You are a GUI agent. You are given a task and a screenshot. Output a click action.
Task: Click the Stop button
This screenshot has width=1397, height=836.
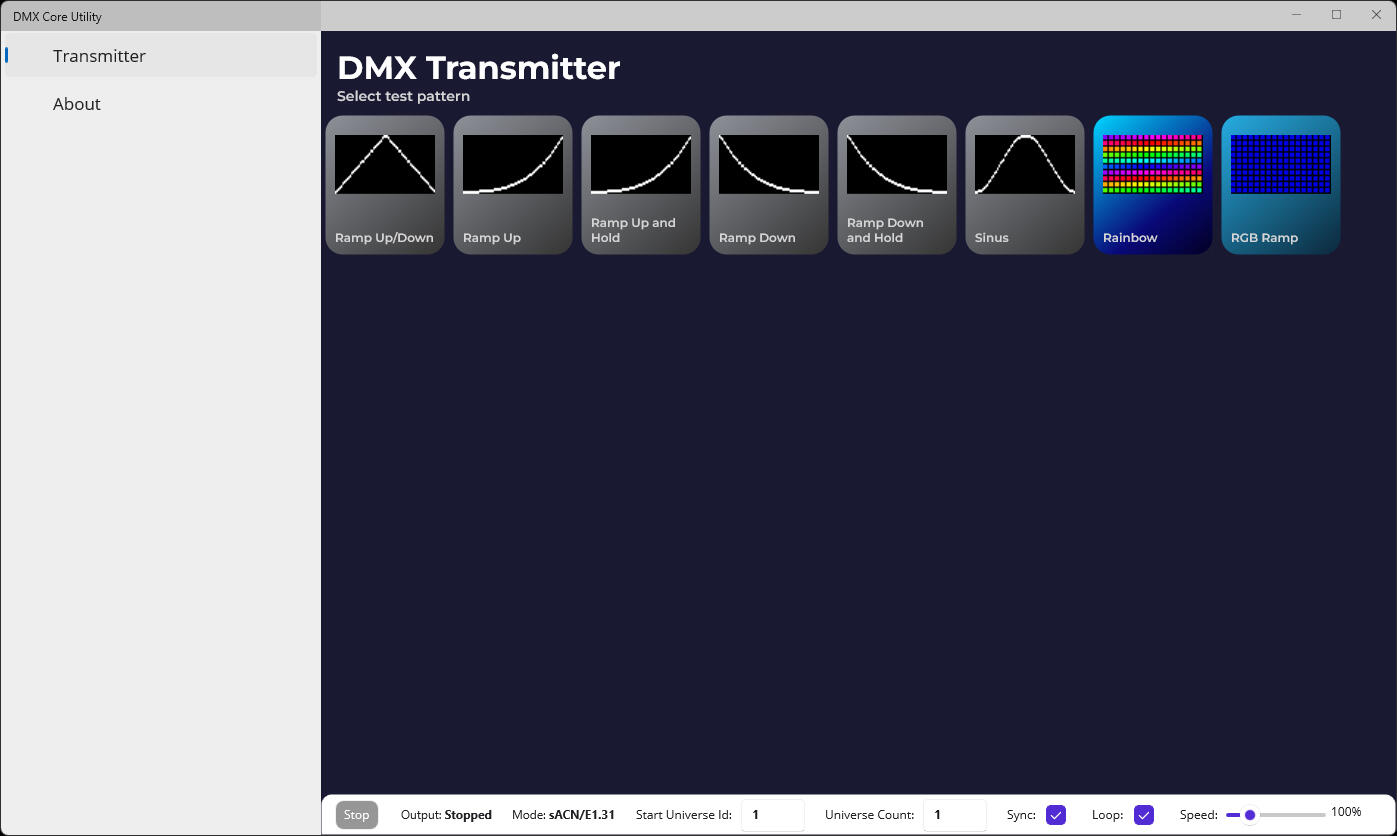(356, 815)
